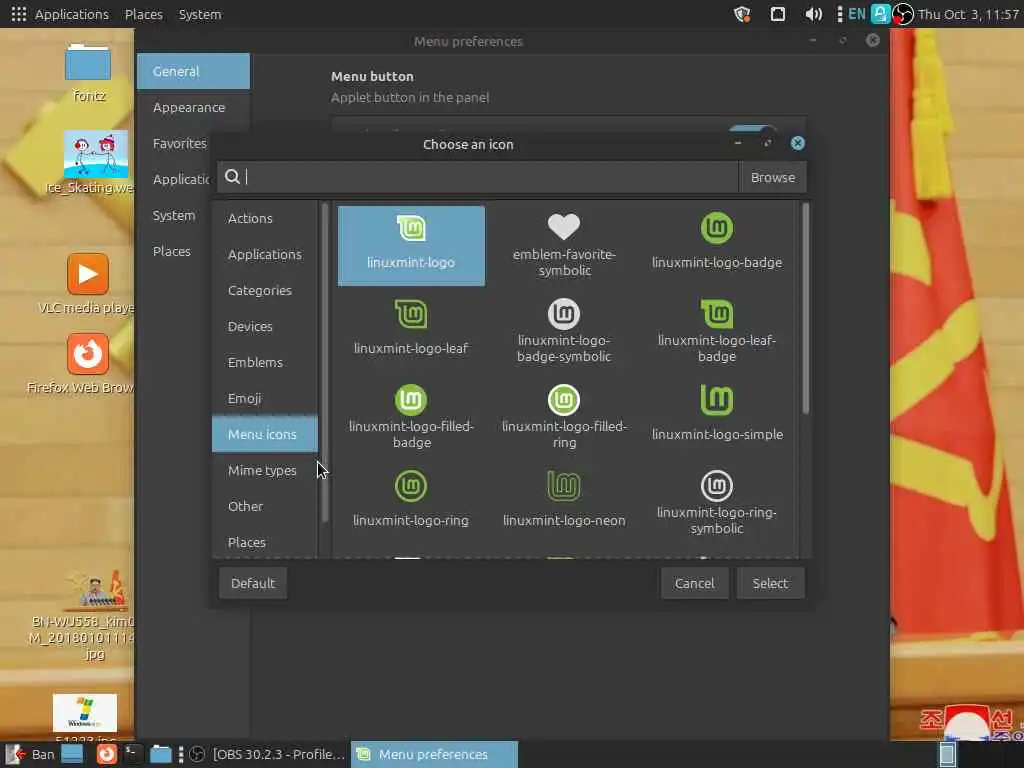Choose the linuxmint-logo-badge-symbolic icon
This screenshot has width=1024, height=768.
564,332
